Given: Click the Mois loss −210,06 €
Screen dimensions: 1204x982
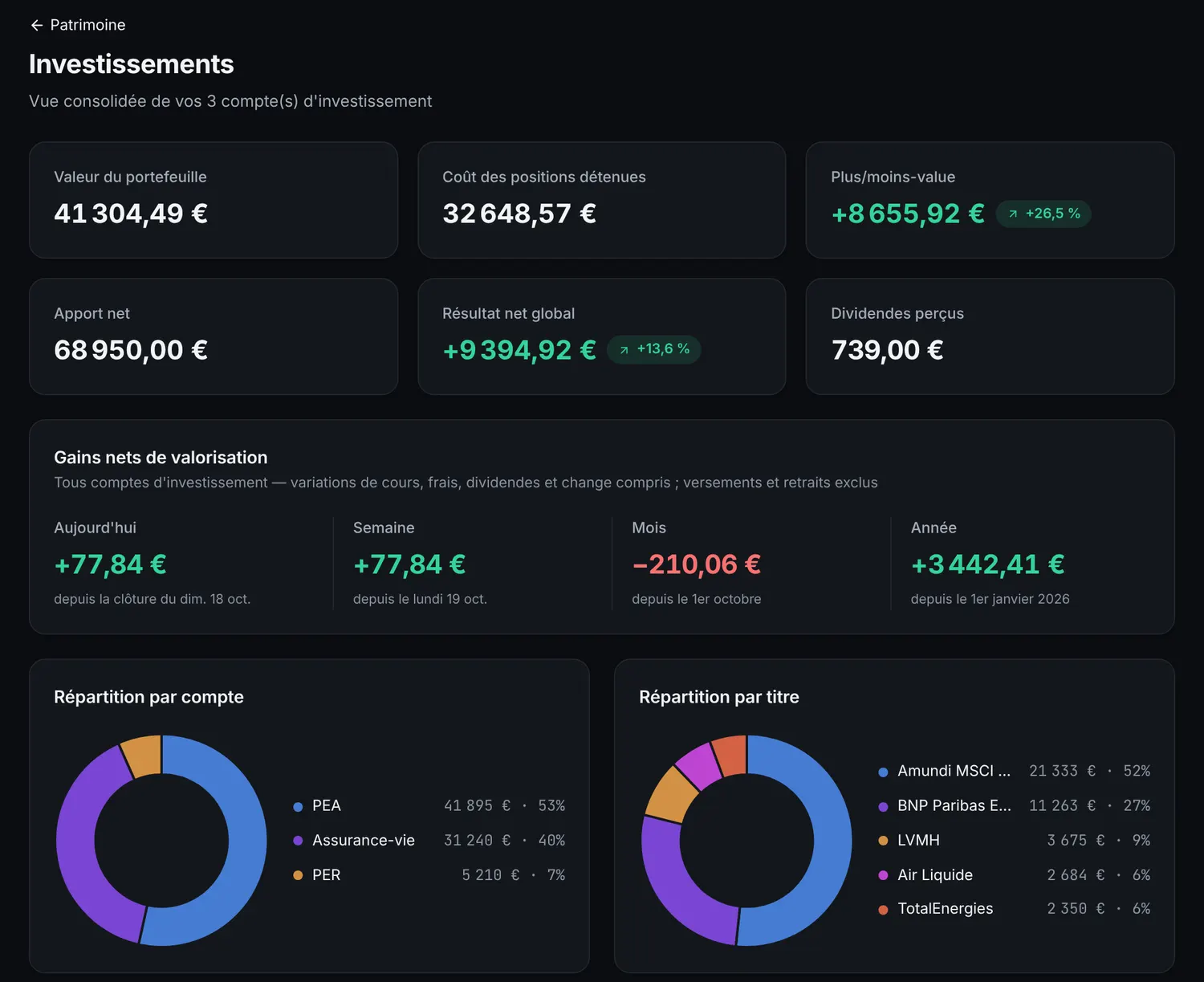Looking at the screenshot, I should point(697,564).
